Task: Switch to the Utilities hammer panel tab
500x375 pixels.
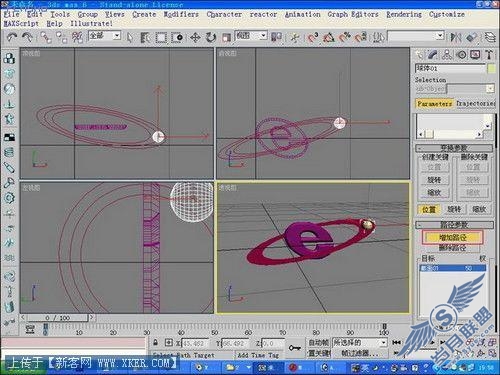Action: click(x=489, y=55)
